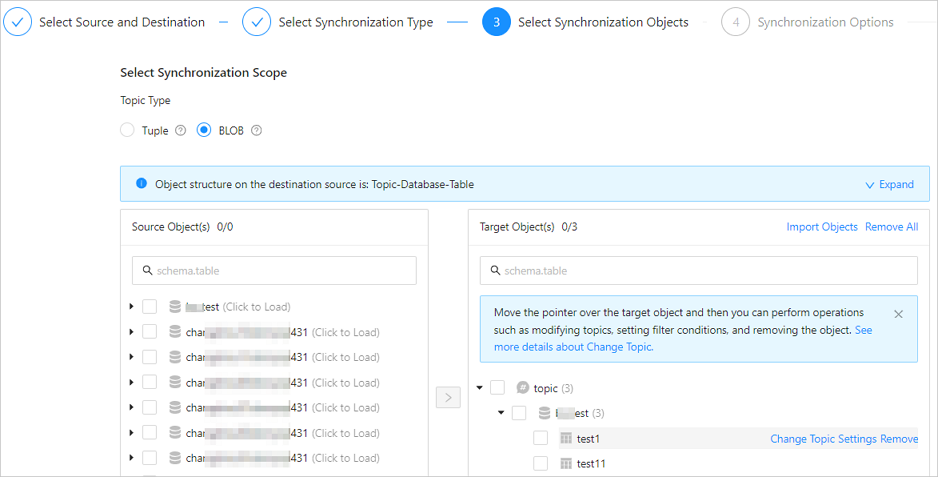
Task: Click the database icon under topic in the target tree
Action: (544, 414)
